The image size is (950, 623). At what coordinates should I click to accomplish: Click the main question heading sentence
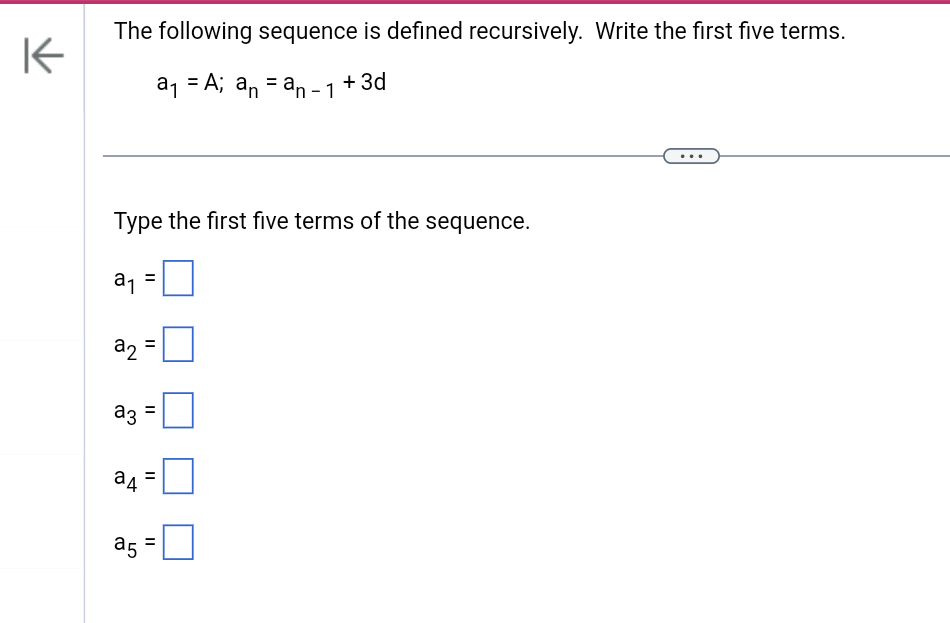click(x=480, y=31)
